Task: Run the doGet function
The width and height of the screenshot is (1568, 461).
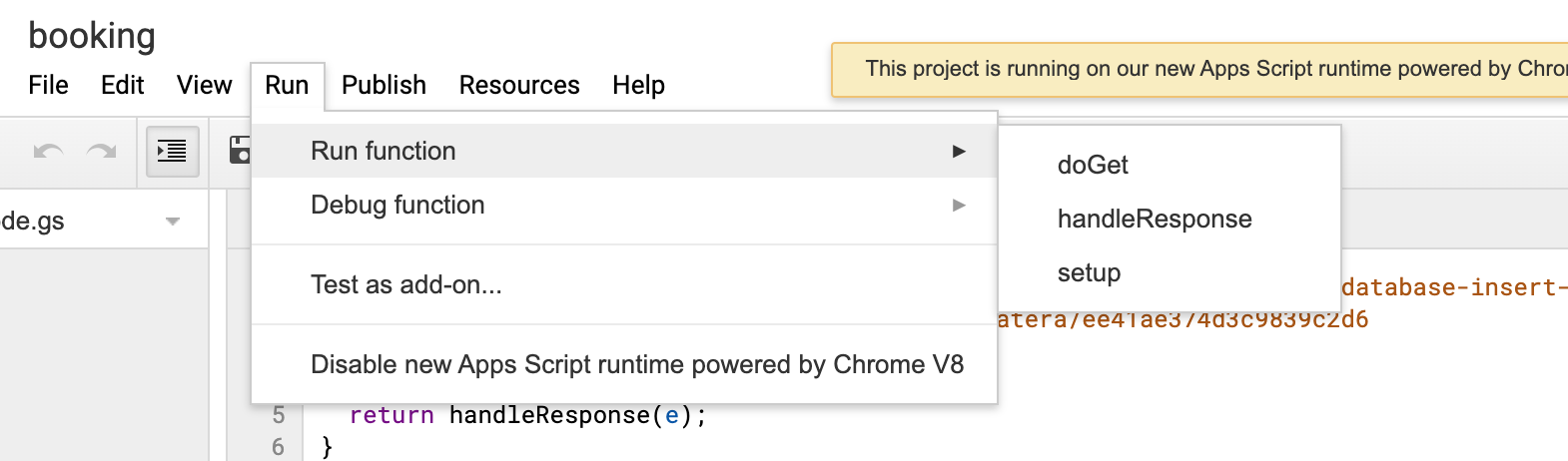Action: point(1093,166)
